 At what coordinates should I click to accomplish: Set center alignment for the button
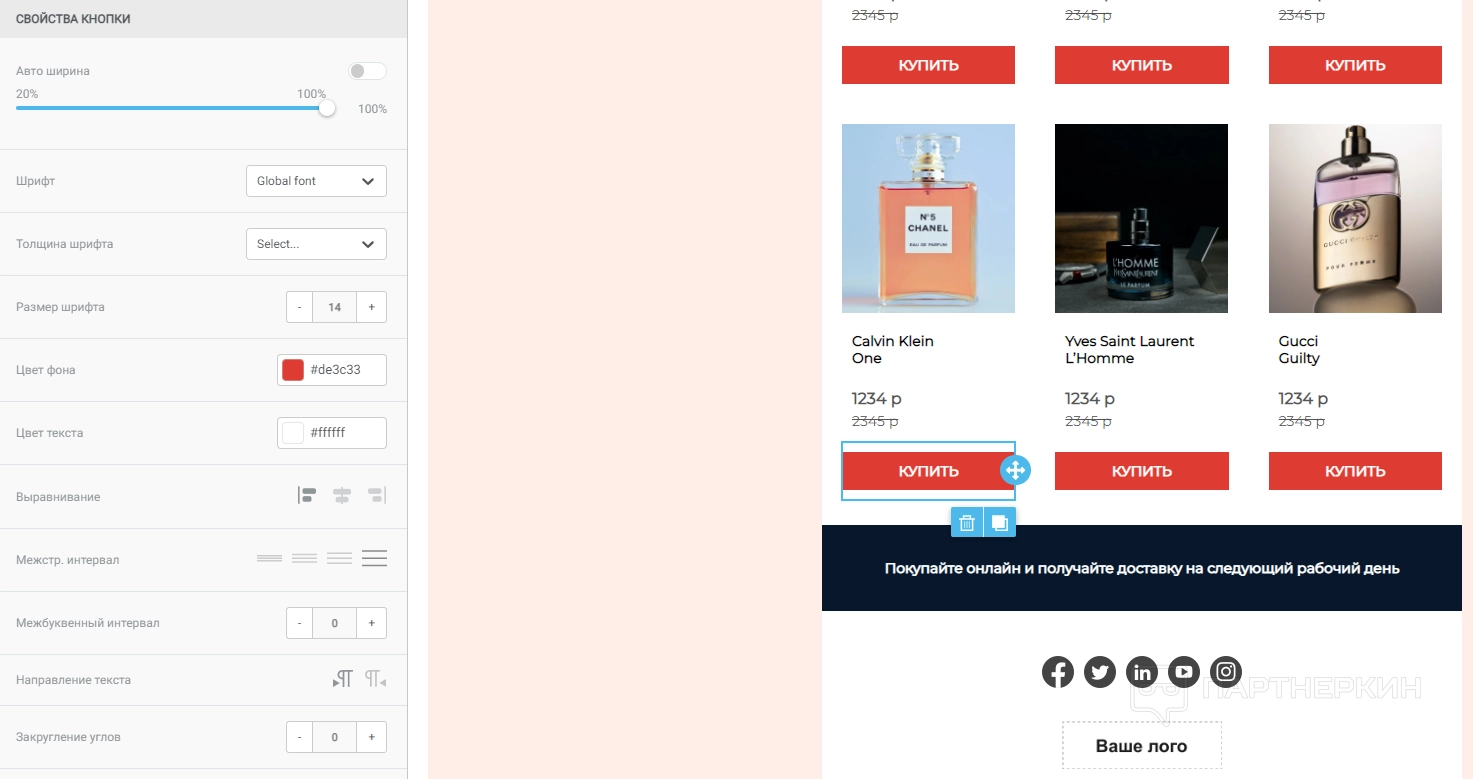[x=342, y=495]
